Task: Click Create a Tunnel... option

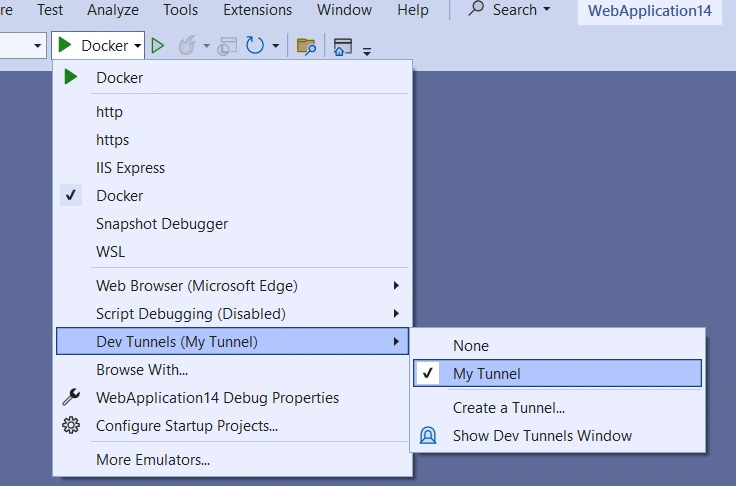Action: (558, 408)
